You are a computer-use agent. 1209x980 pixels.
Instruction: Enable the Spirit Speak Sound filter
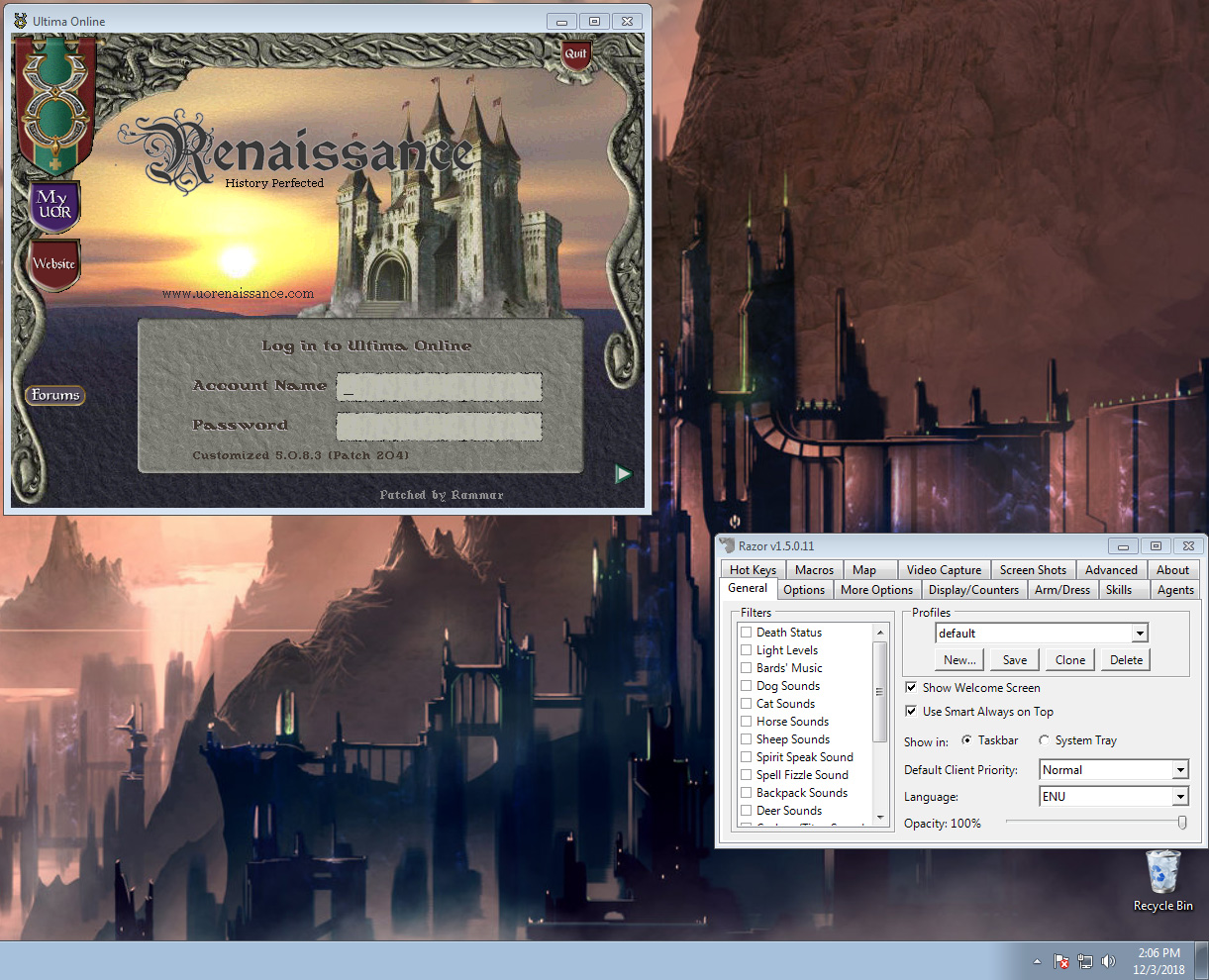click(747, 757)
